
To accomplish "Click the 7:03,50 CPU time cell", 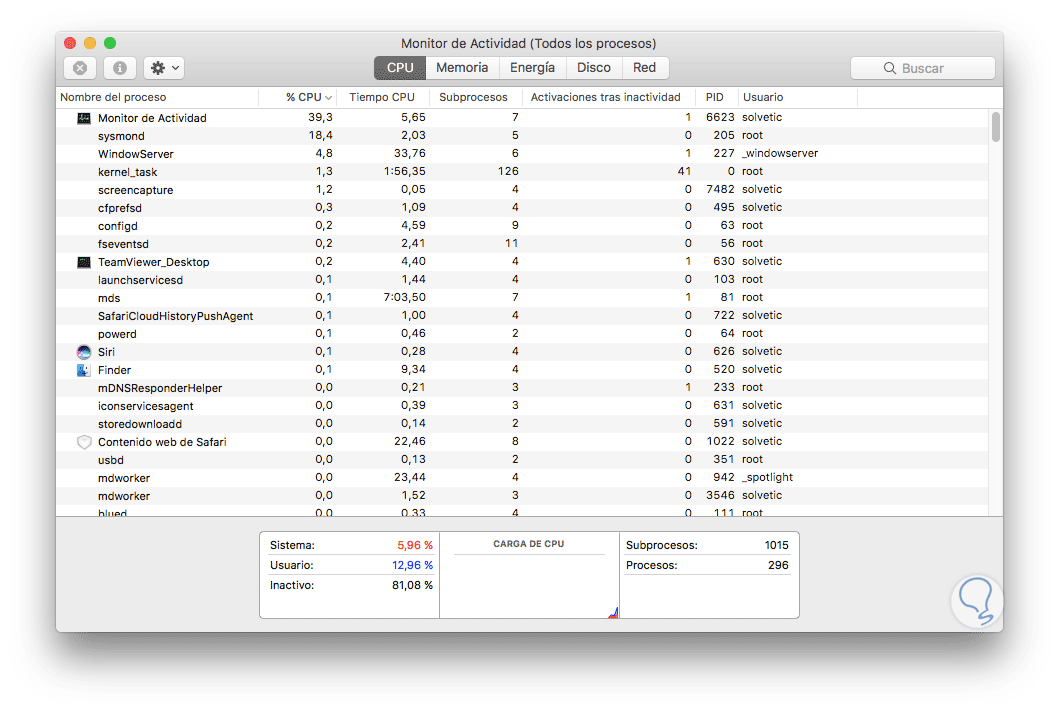I will (x=405, y=297).
